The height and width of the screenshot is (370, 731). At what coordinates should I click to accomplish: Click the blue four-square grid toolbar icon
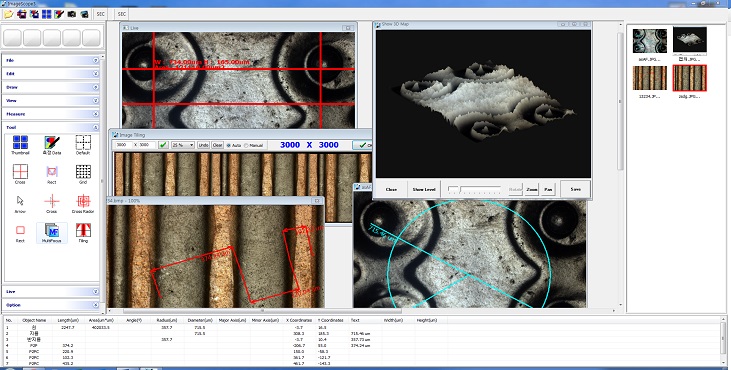pos(47,14)
